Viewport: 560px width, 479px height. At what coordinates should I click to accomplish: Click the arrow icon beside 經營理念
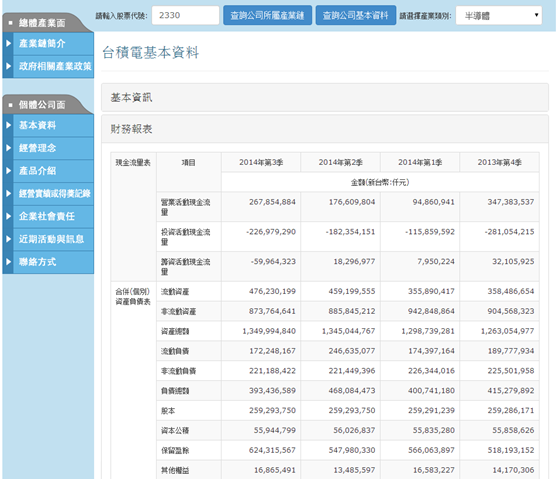click(x=9, y=148)
